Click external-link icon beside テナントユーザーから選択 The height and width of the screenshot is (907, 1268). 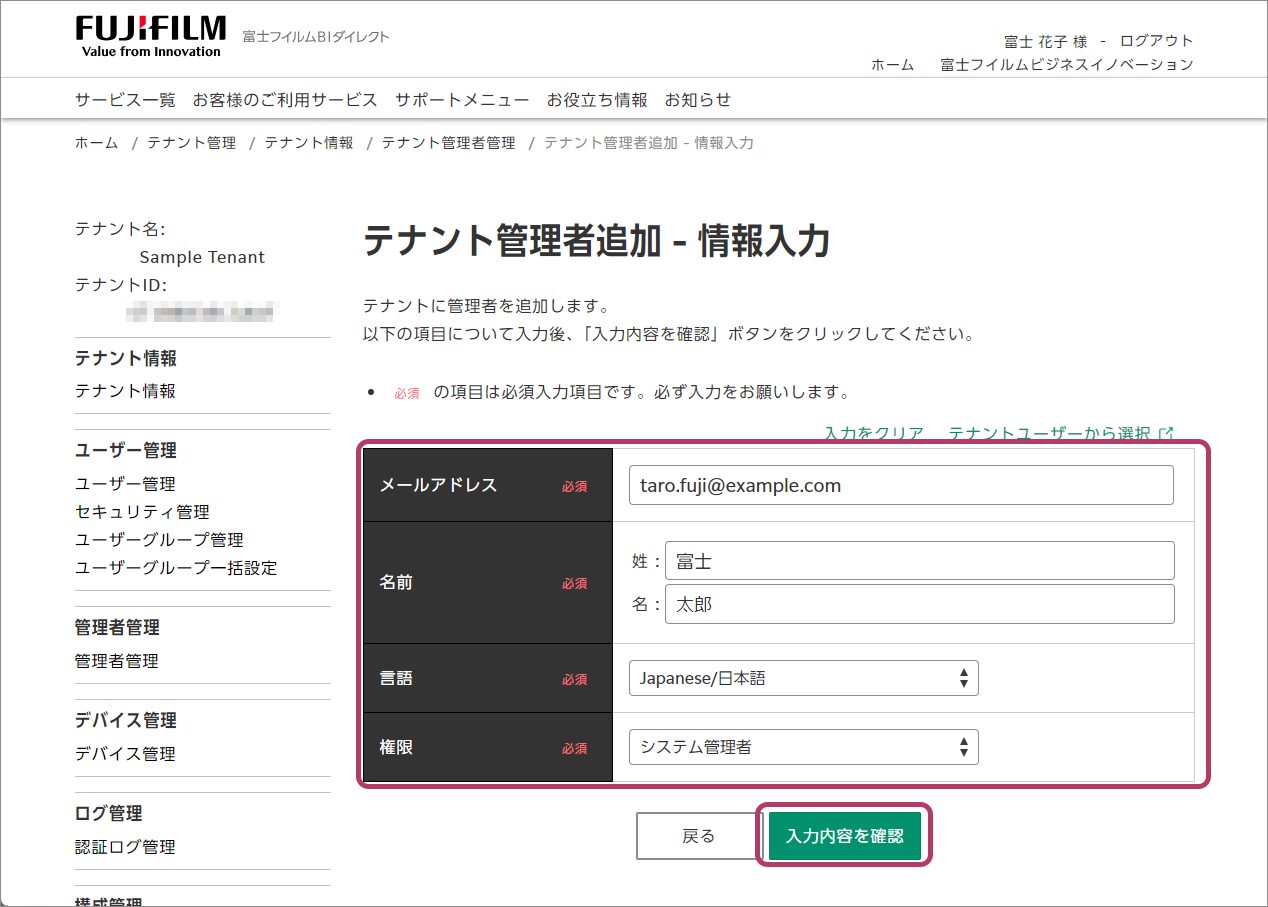point(1166,434)
